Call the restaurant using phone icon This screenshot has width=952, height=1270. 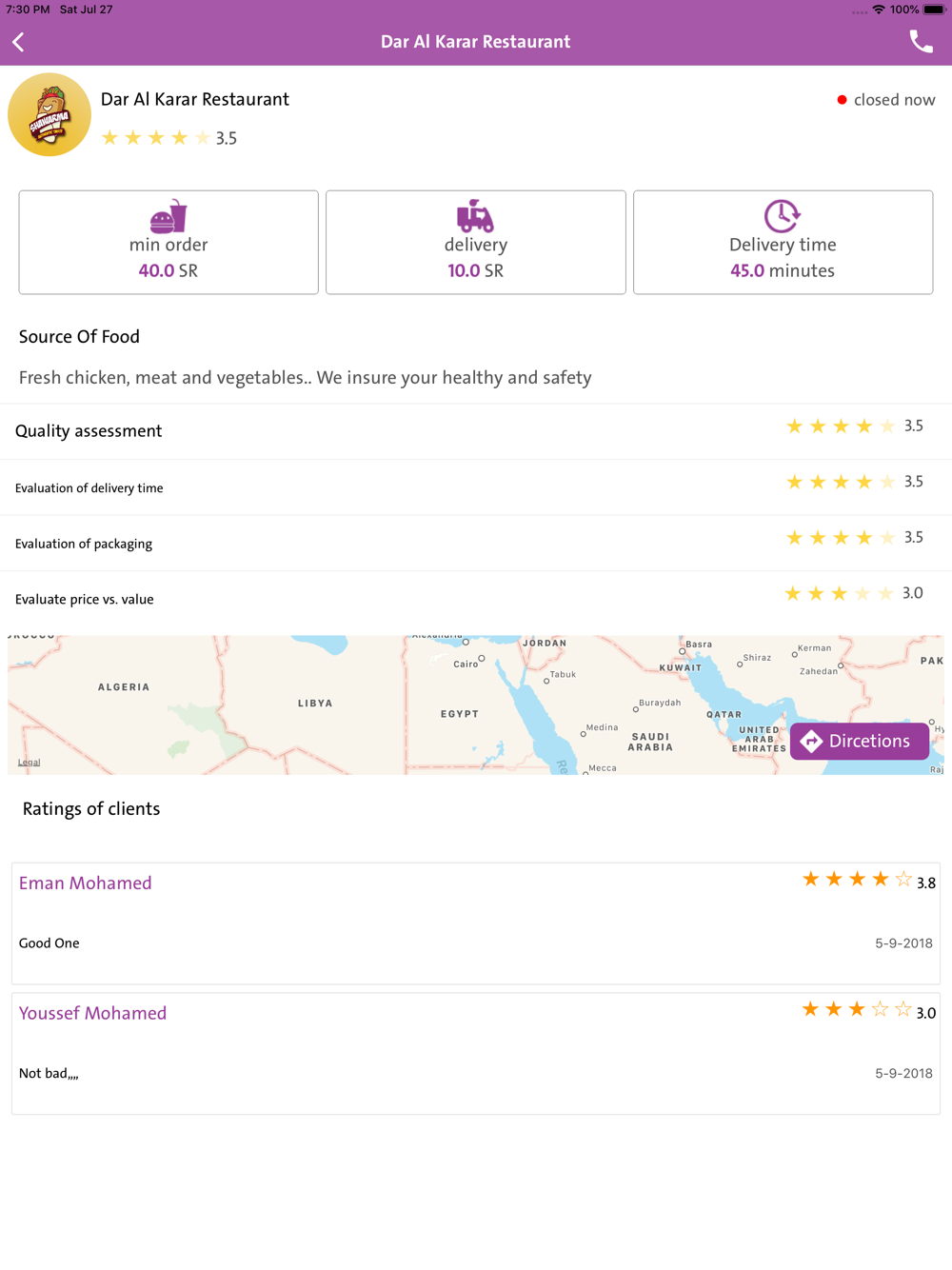(x=921, y=42)
